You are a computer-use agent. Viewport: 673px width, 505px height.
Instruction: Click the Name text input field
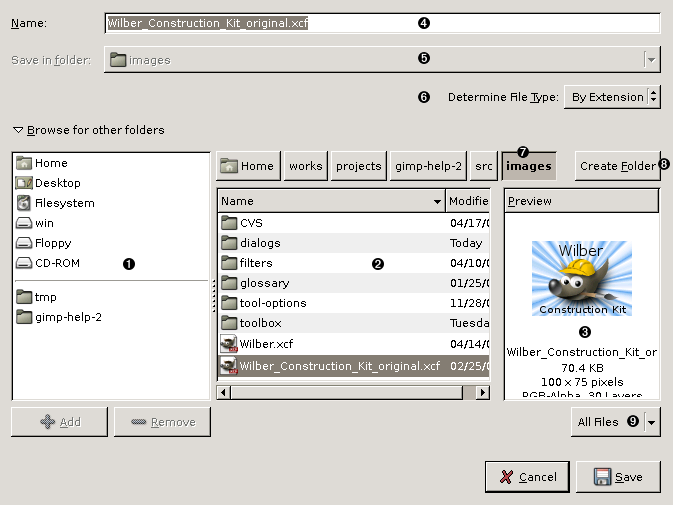[x=382, y=22]
